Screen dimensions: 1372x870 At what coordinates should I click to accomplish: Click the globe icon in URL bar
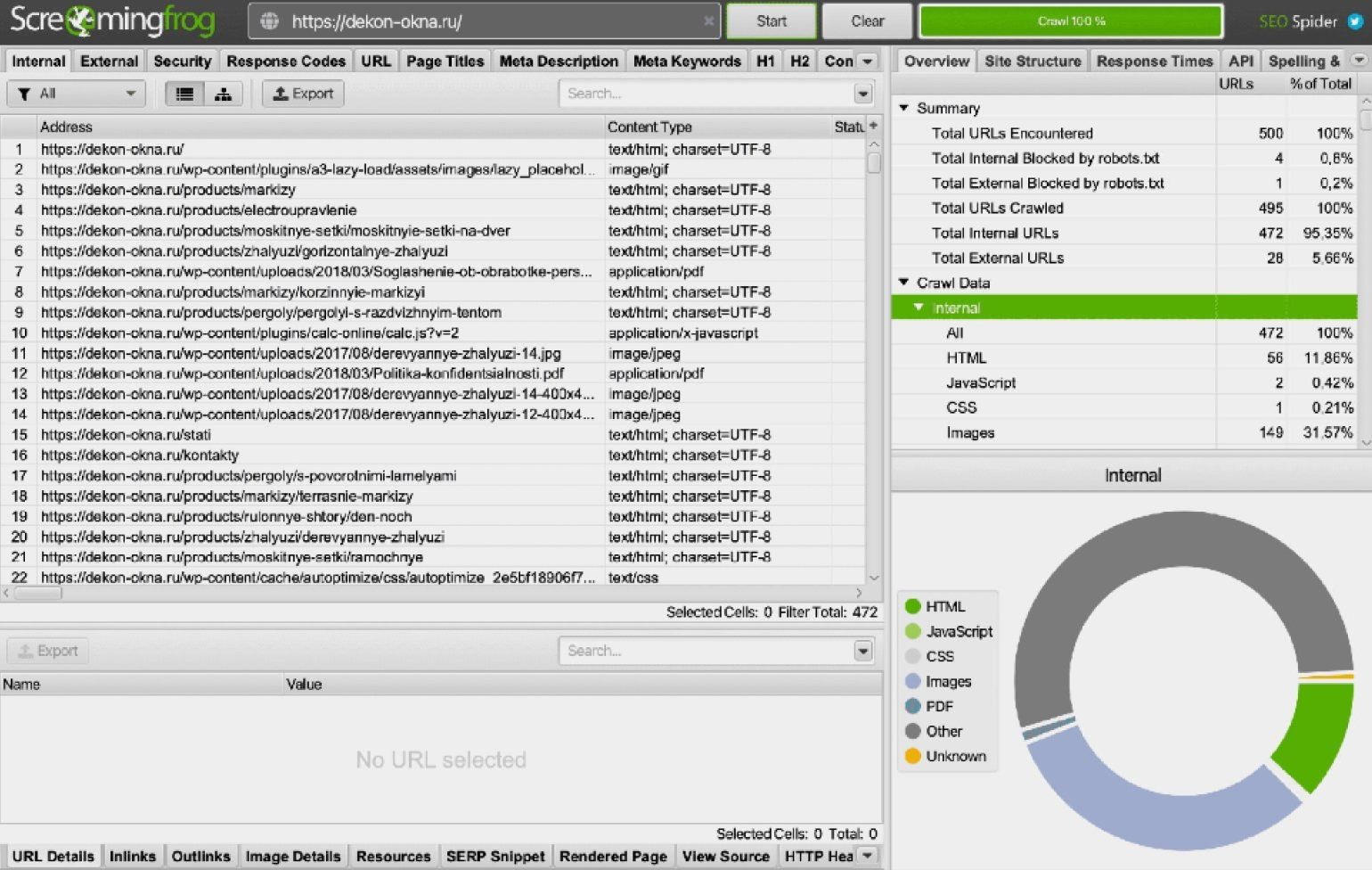pyautogui.click(x=270, y=21)
